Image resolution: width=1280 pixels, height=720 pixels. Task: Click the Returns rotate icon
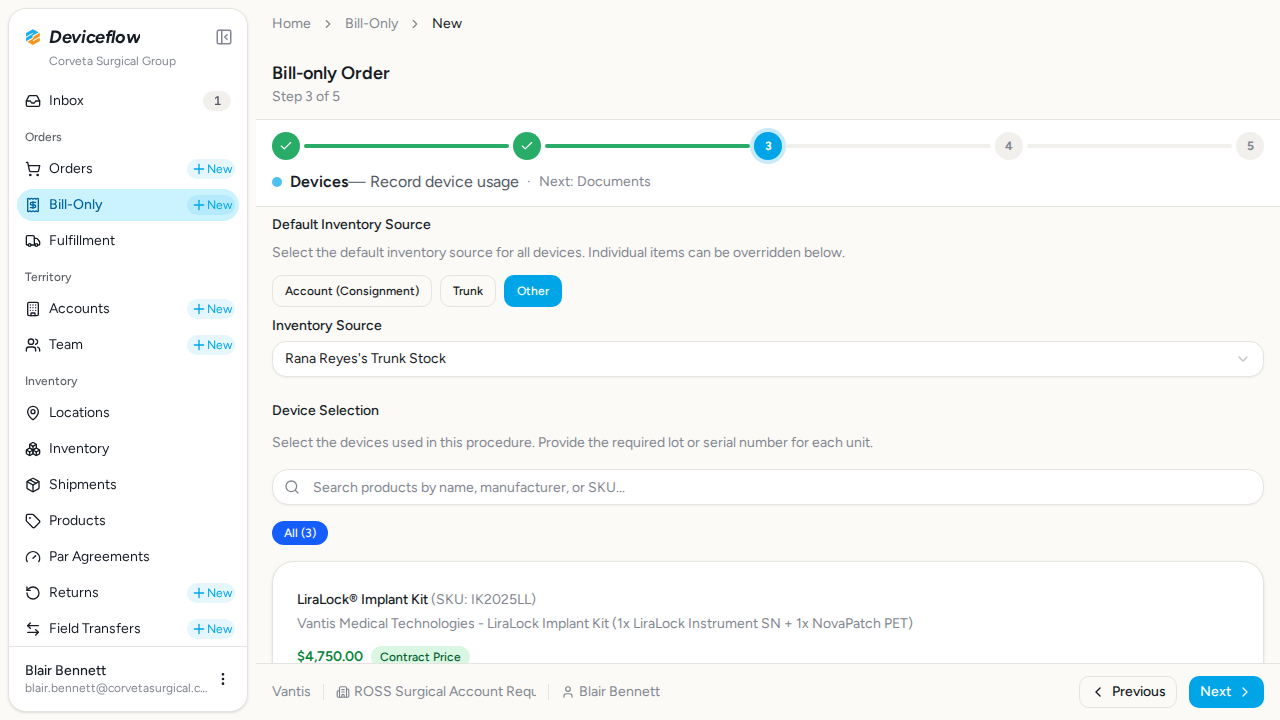33,593
